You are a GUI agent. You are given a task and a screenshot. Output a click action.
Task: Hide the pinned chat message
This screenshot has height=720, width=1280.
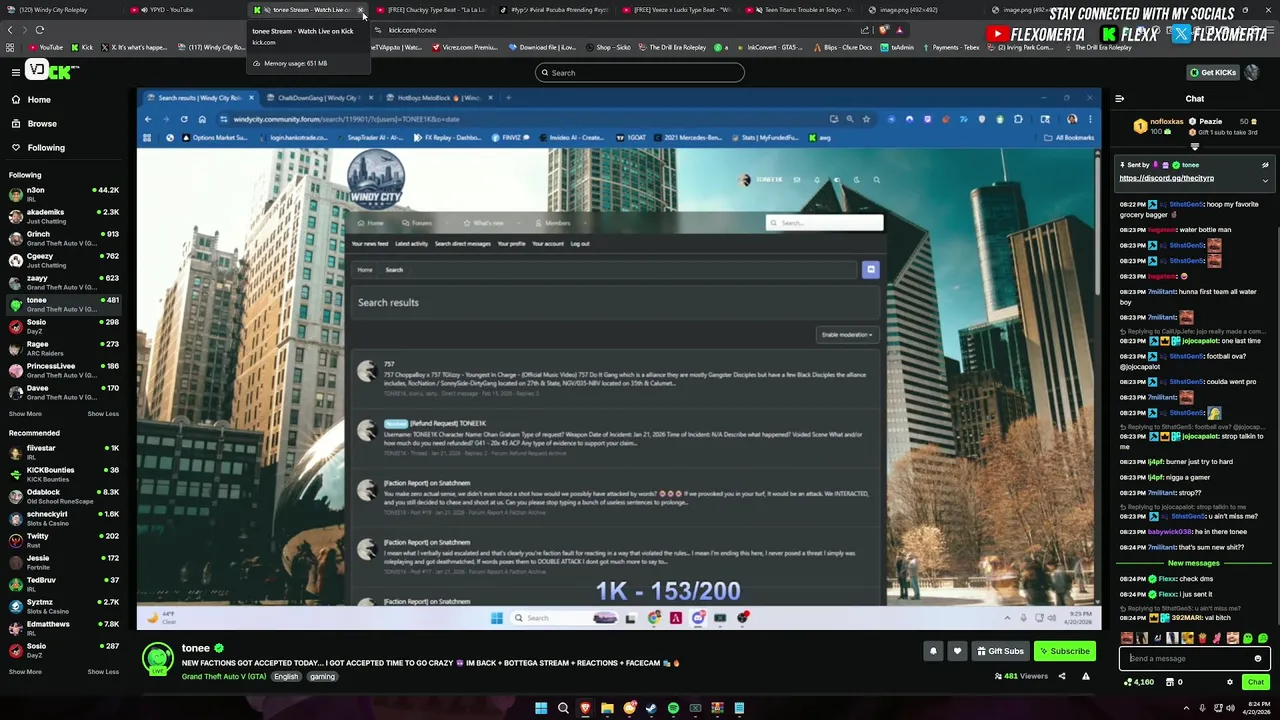point(1265,165)
